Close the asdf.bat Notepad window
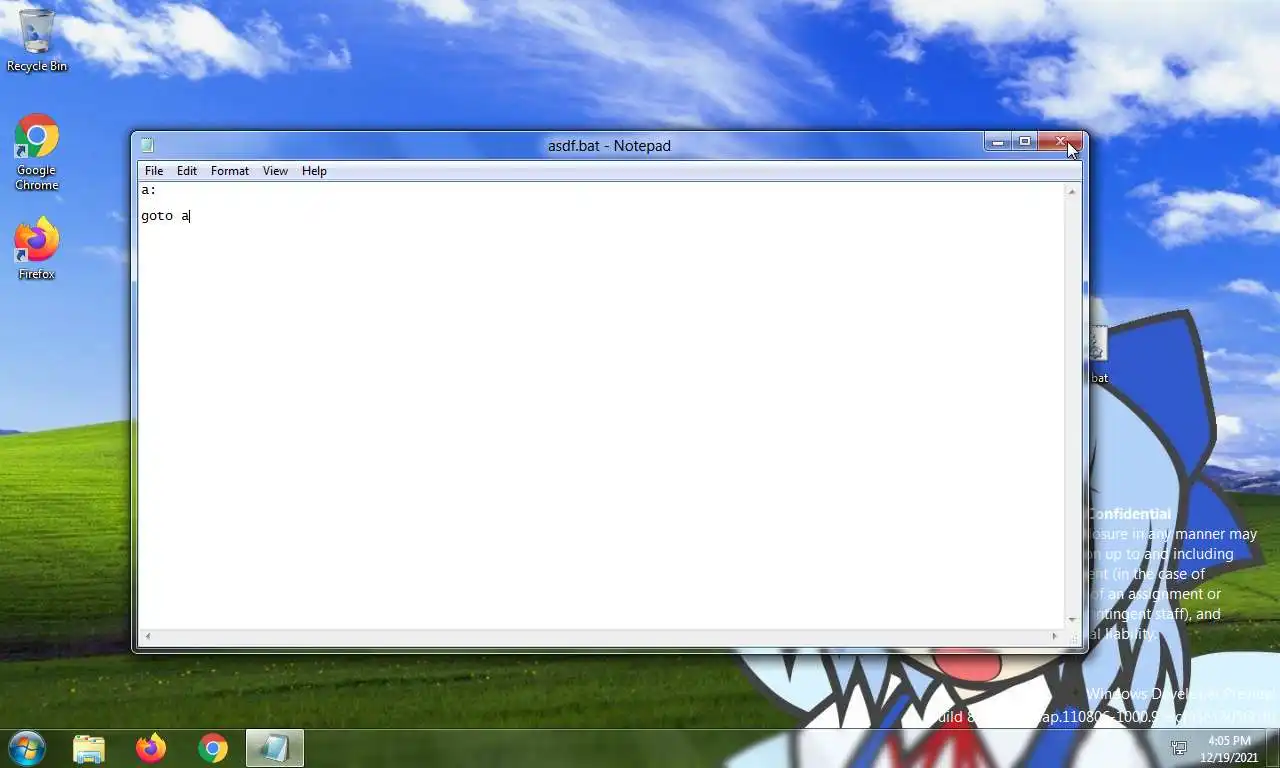Image resolution: width=1280 pixels, height=768 pixels. (1060, 142)
